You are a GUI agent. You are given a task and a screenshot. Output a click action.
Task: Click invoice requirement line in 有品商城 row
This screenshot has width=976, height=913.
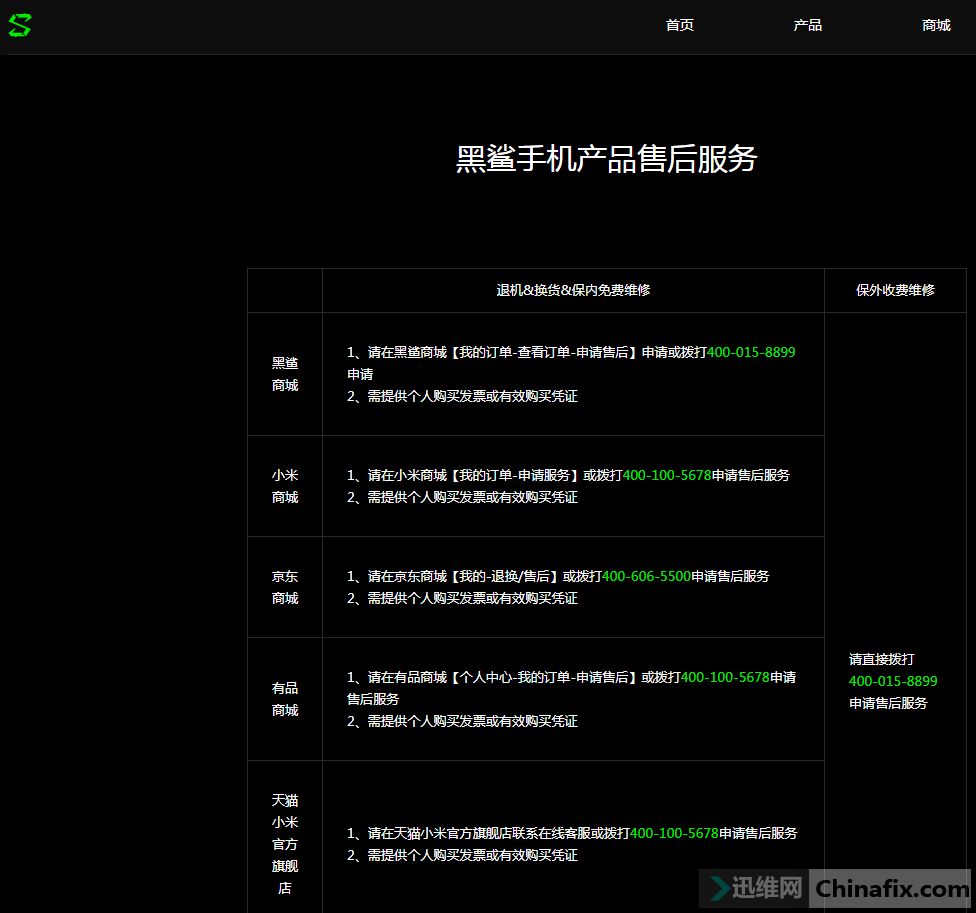point(462,721)
